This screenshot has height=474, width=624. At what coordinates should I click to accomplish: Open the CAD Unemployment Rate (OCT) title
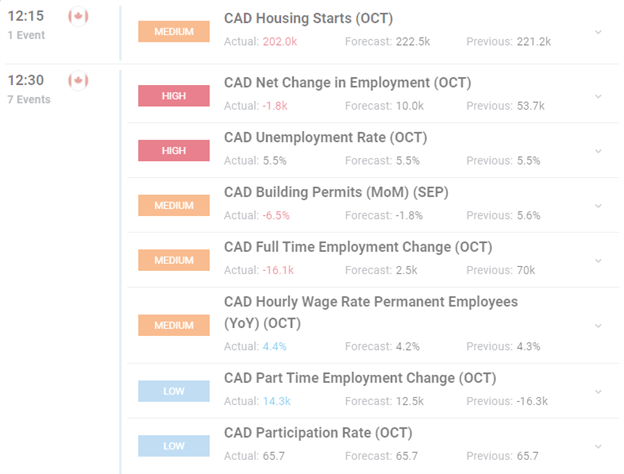coord(326,137)
